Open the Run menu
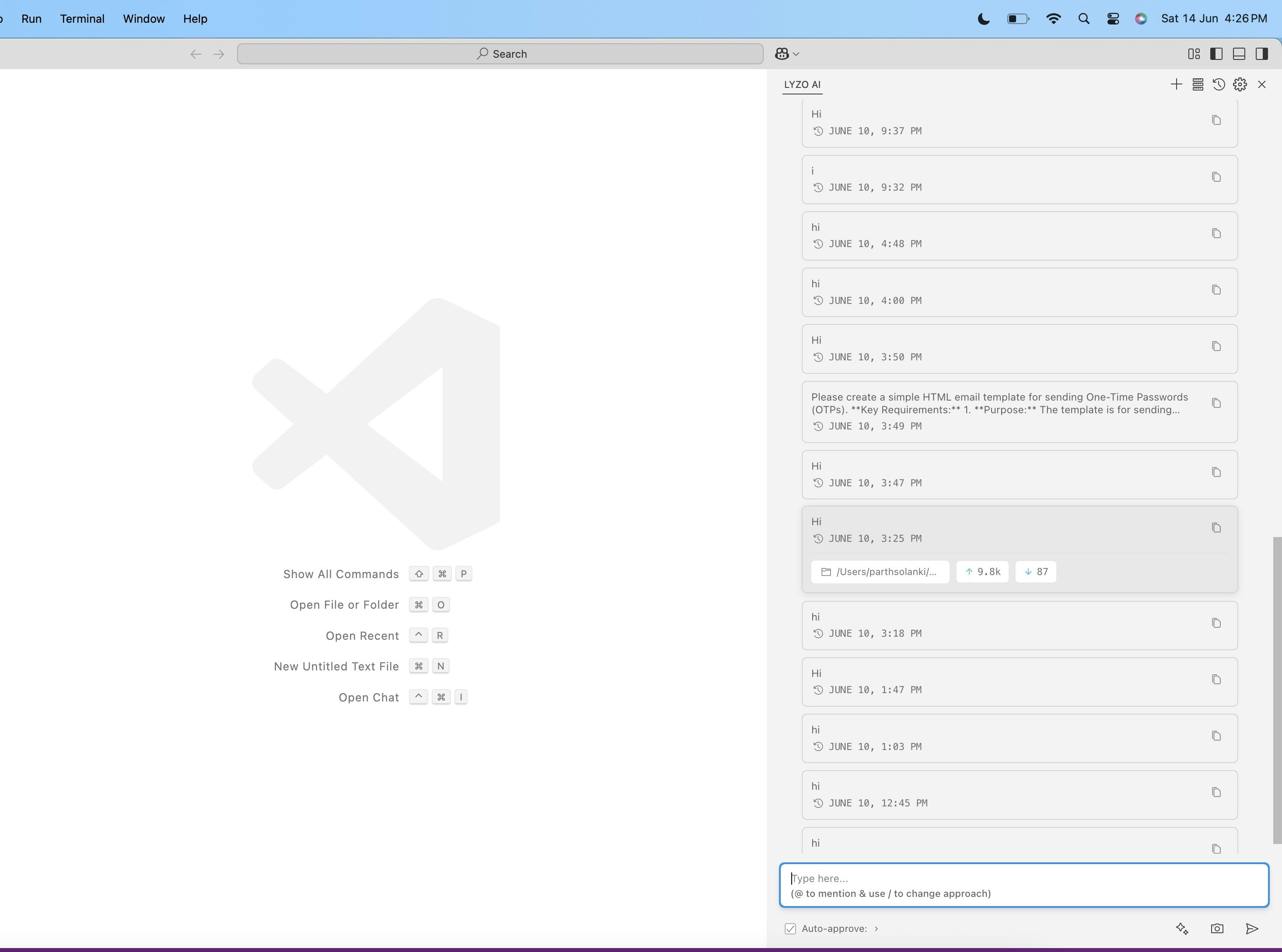This screenshot has width=1282, height=952. (31, 18)
